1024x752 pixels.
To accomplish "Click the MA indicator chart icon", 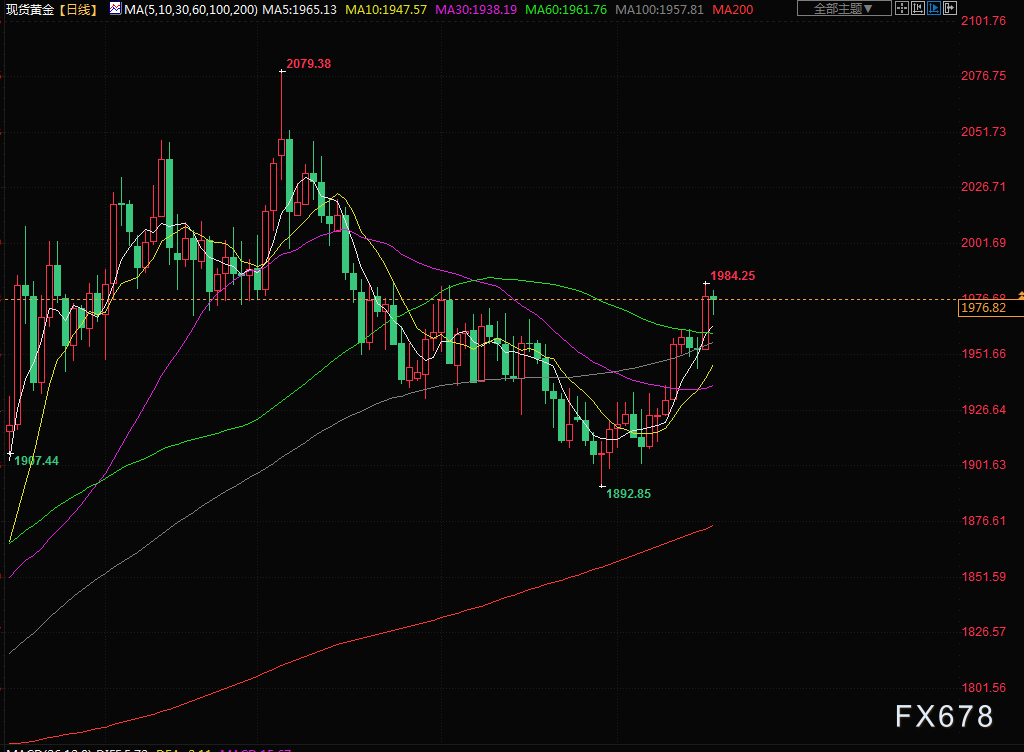I will pyautogui.click(x=115, y=9).
